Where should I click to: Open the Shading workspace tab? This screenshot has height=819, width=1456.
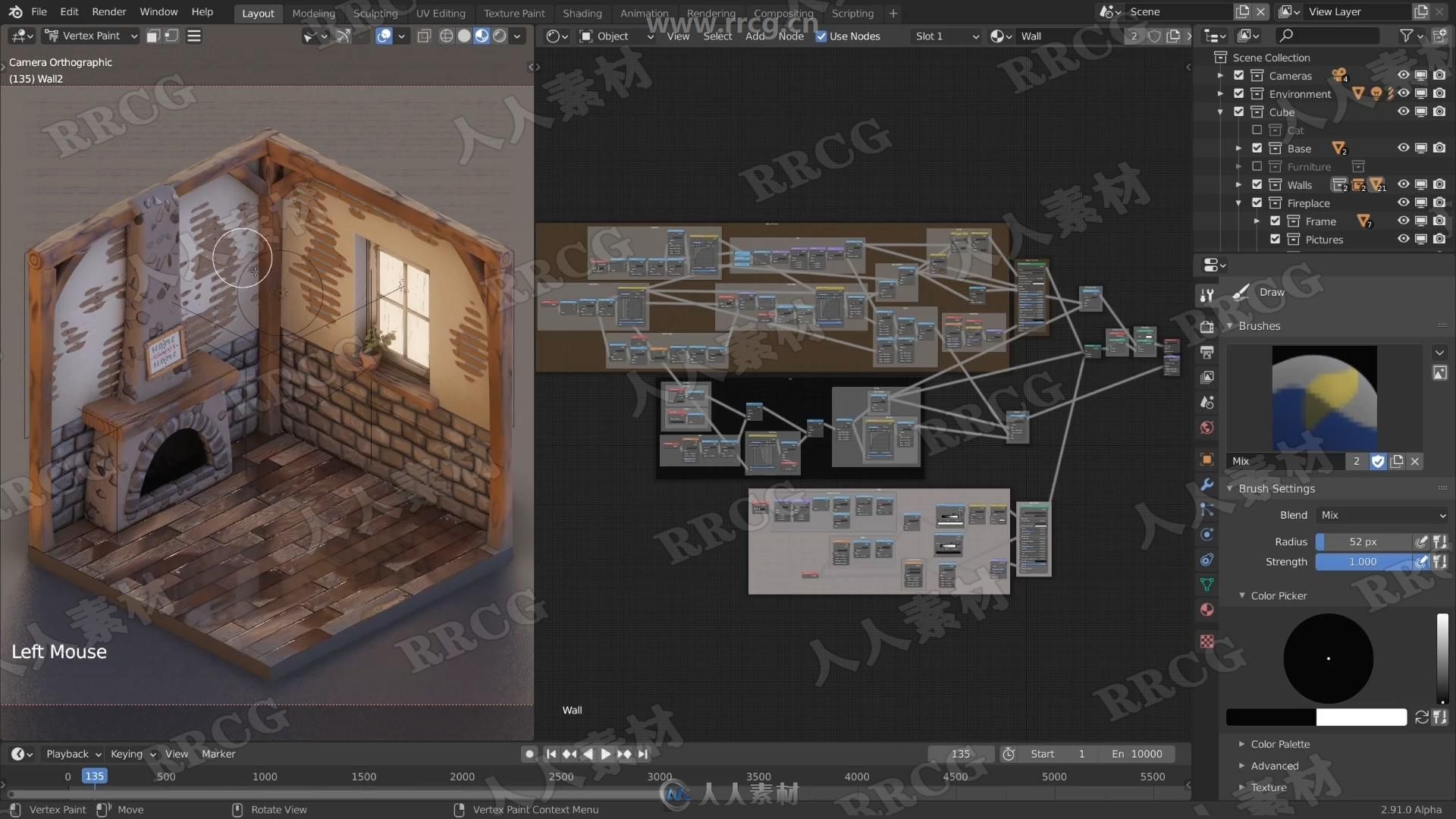[580, 12]
